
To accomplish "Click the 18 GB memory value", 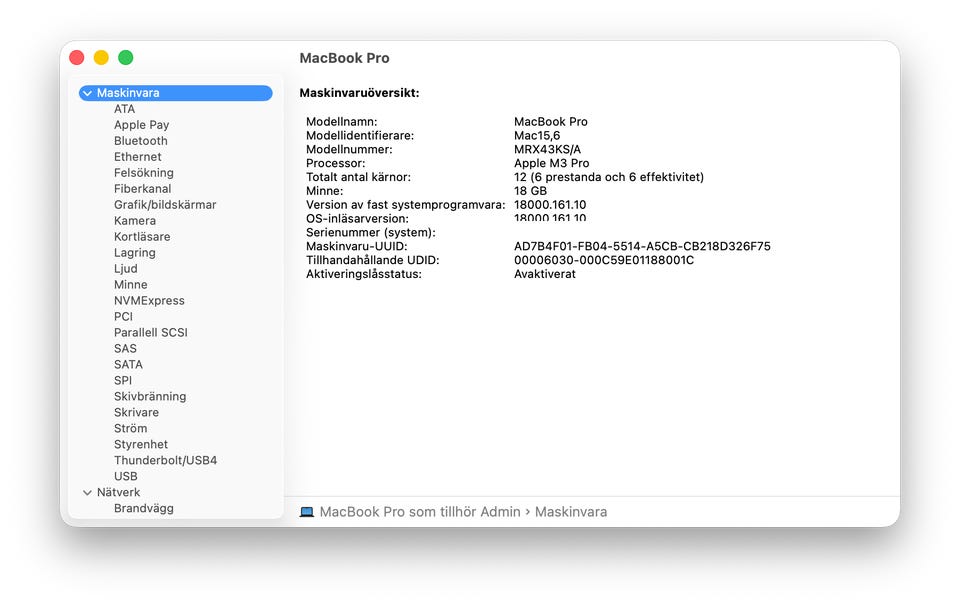I will tap(530, 191).
